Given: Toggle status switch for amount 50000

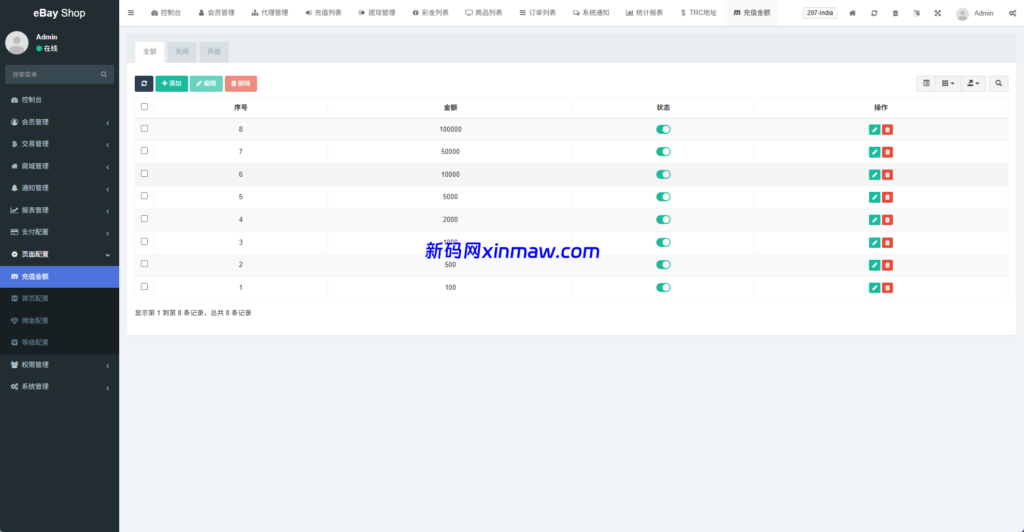Looking at the screenshot, I should click(x=663, y=151).
